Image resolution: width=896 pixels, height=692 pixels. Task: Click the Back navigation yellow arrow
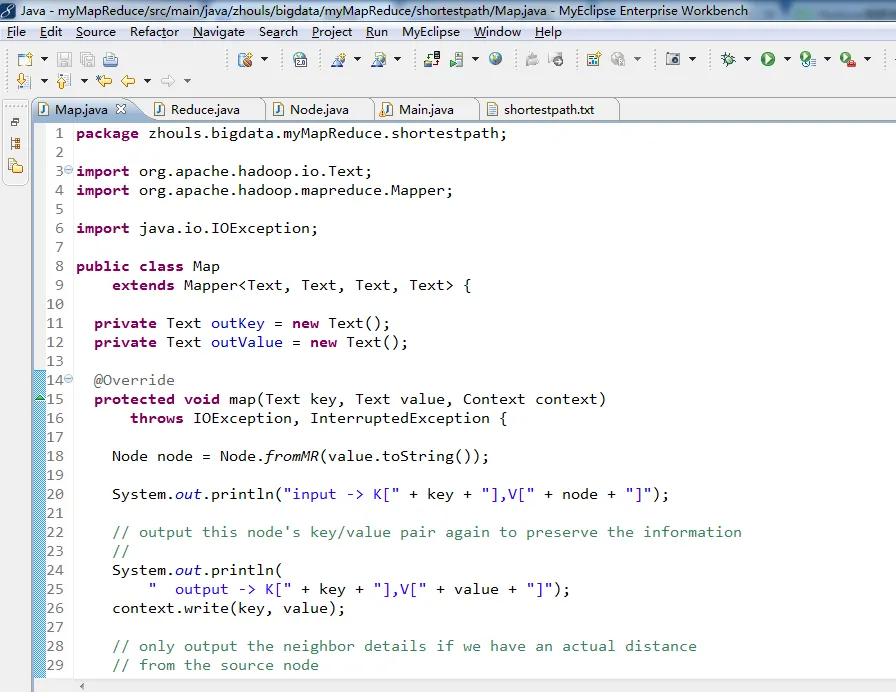128,81
